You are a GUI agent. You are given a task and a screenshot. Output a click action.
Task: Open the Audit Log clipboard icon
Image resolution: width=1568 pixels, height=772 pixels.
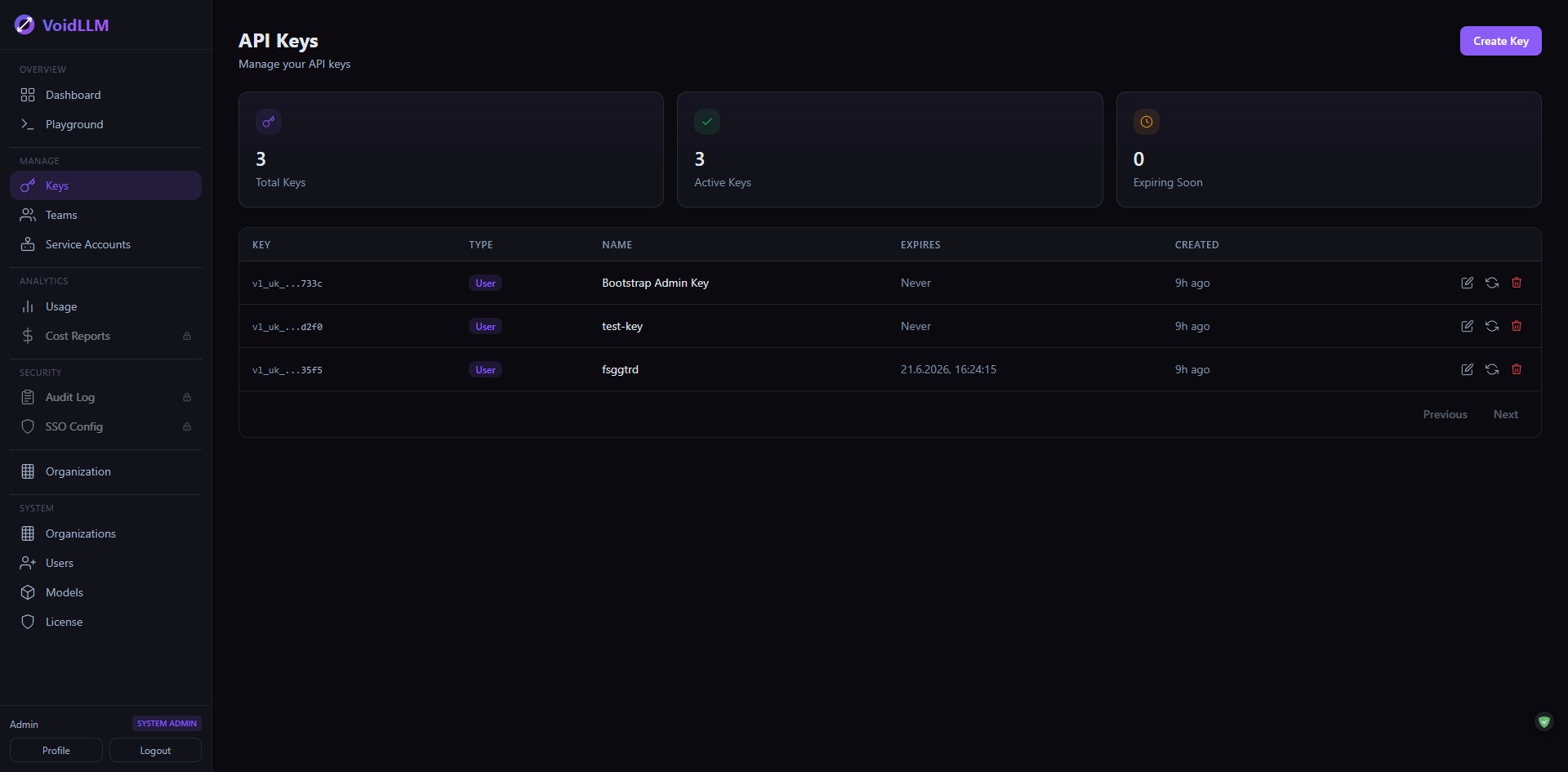(x=28, y=397)
